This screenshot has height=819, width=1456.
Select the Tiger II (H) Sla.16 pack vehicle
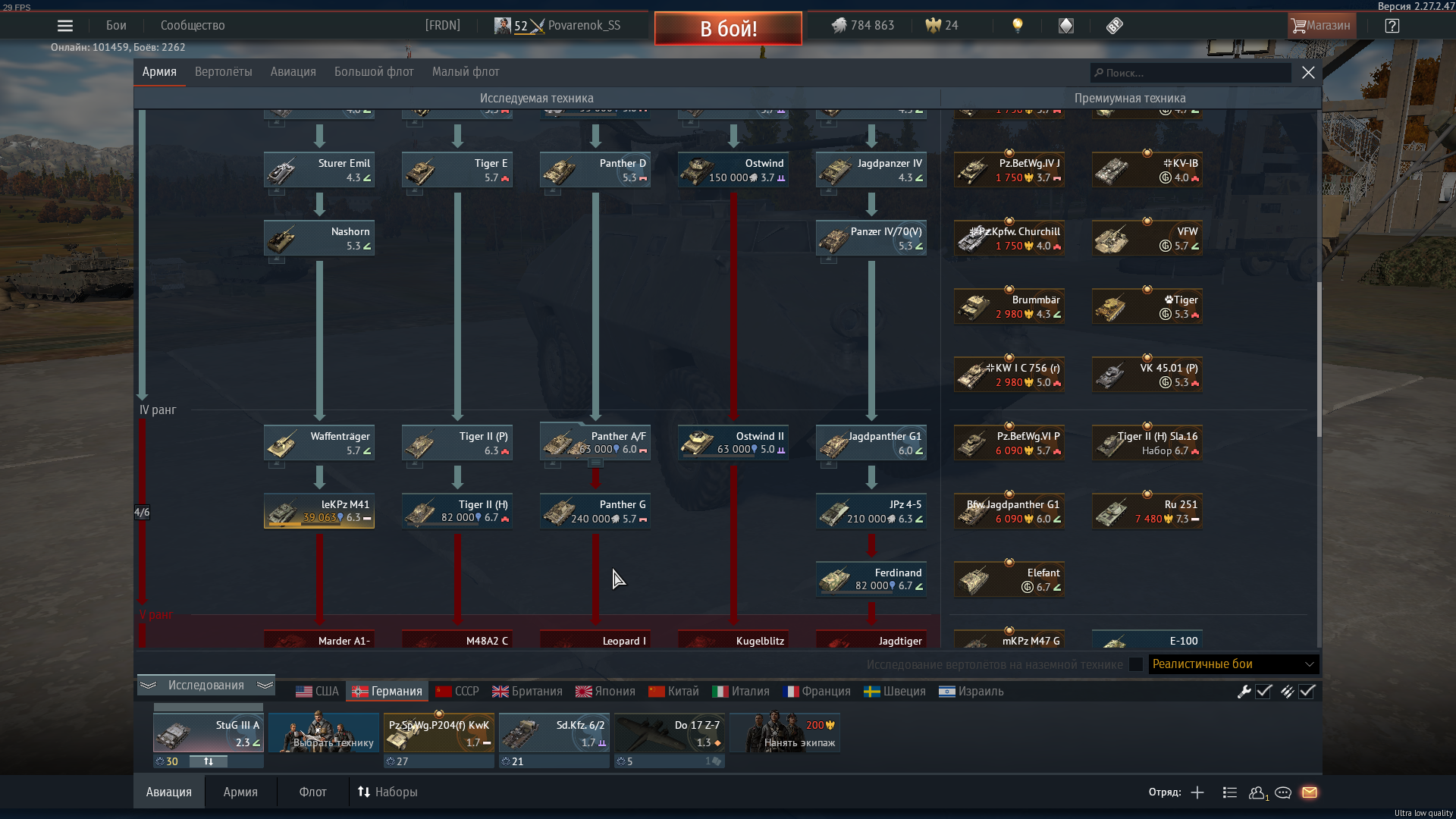(1147, 444)
